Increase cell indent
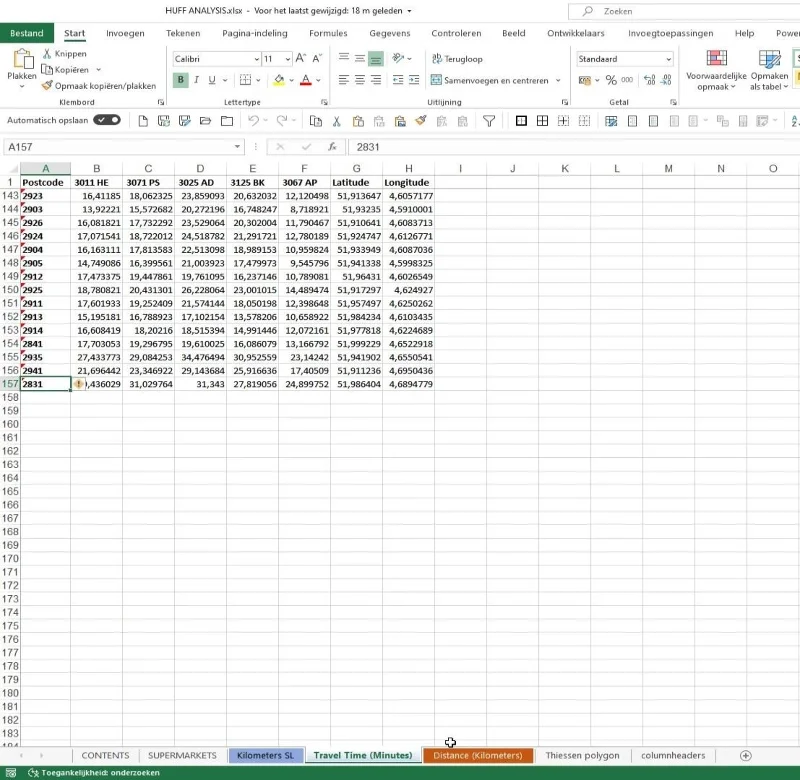This screenshot has width=800, height=780. pyautogui.click(x=414, y=80)
